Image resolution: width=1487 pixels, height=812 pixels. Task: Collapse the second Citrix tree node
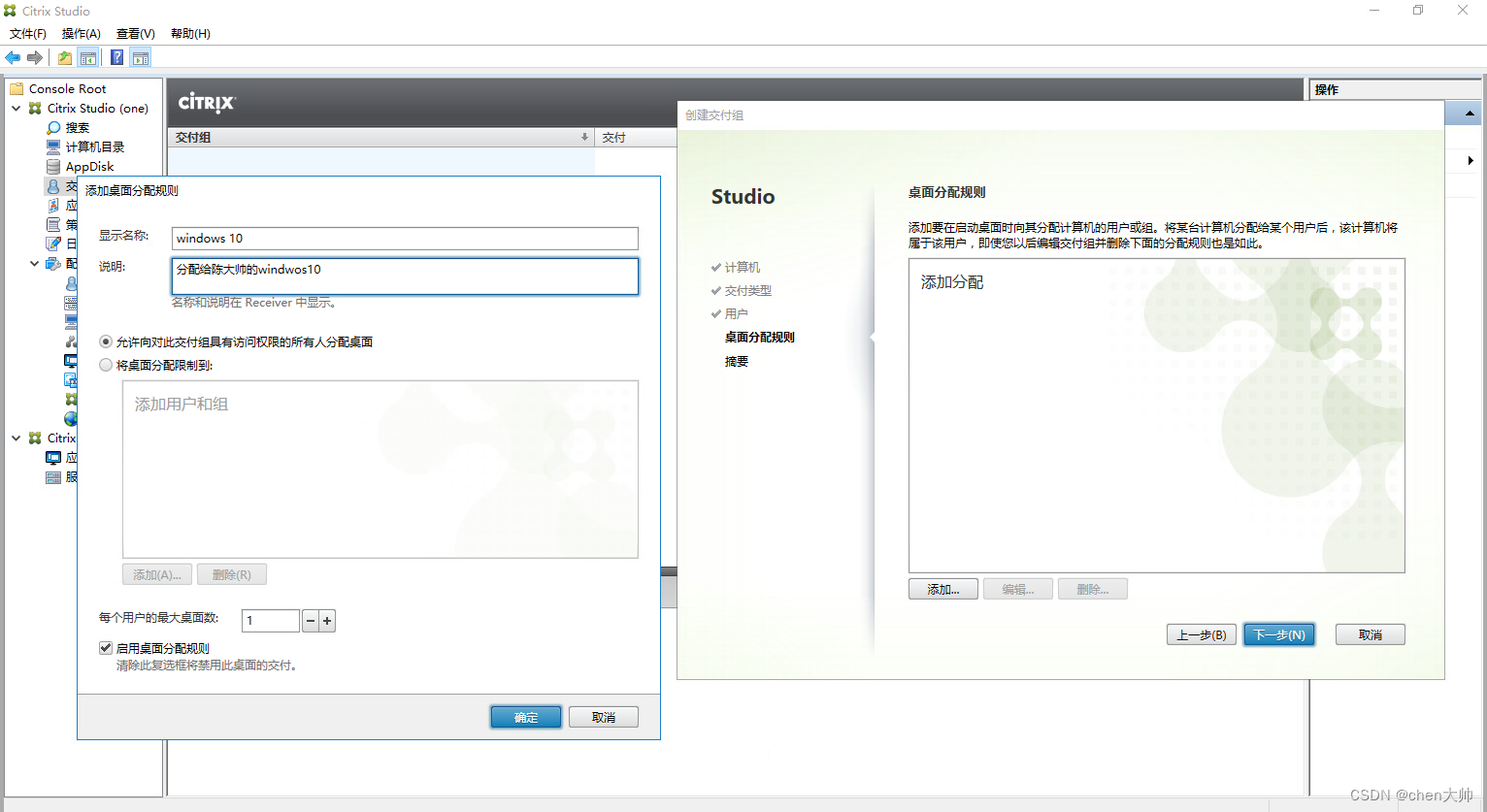(x=16, y=438)
